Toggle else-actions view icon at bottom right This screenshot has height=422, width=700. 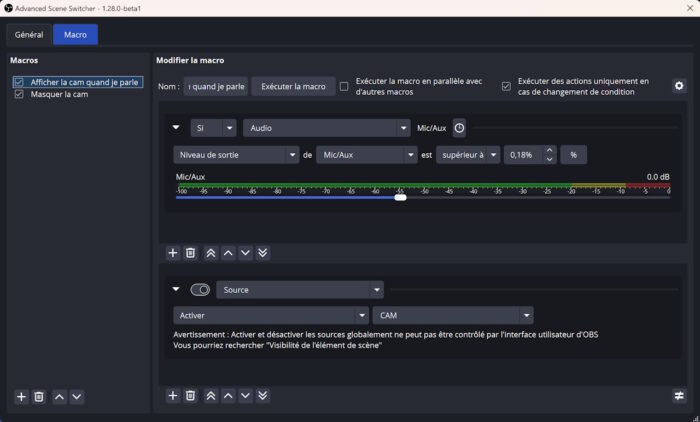coord(679,395)
